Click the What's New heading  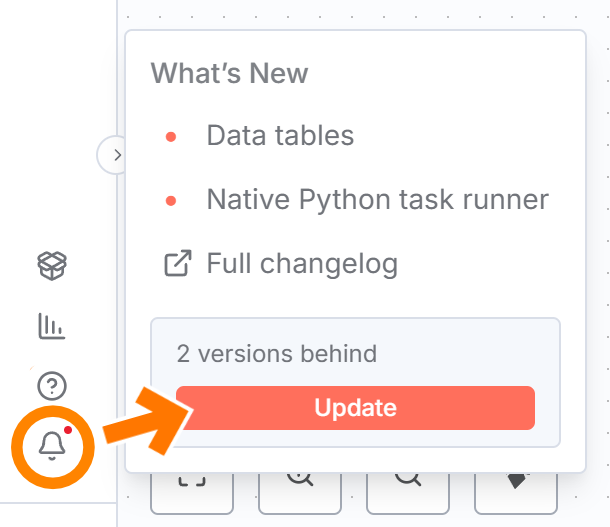(229, 73)
